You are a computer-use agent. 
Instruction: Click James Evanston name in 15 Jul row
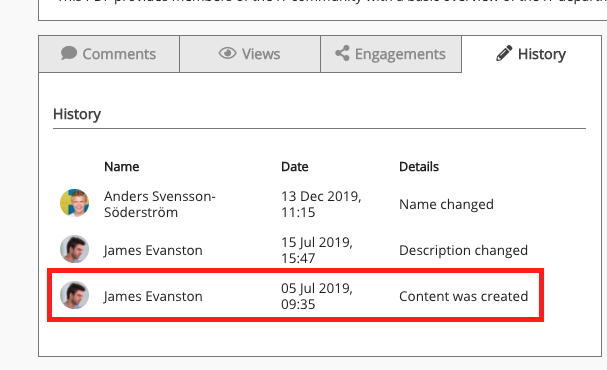(153, 250)
